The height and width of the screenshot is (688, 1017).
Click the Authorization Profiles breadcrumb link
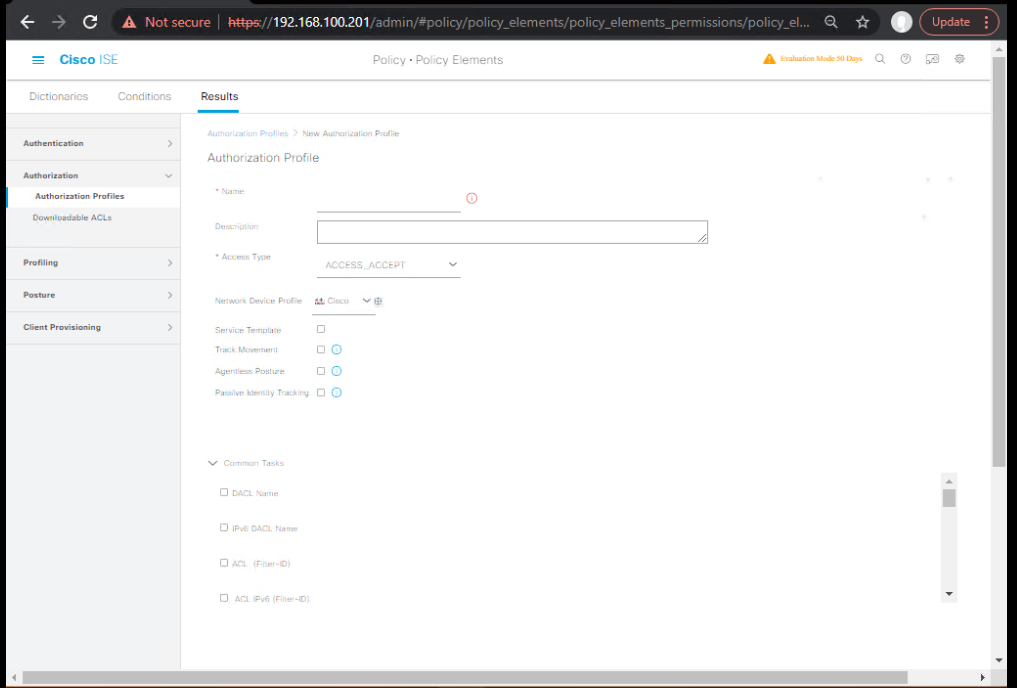[247, 134]
